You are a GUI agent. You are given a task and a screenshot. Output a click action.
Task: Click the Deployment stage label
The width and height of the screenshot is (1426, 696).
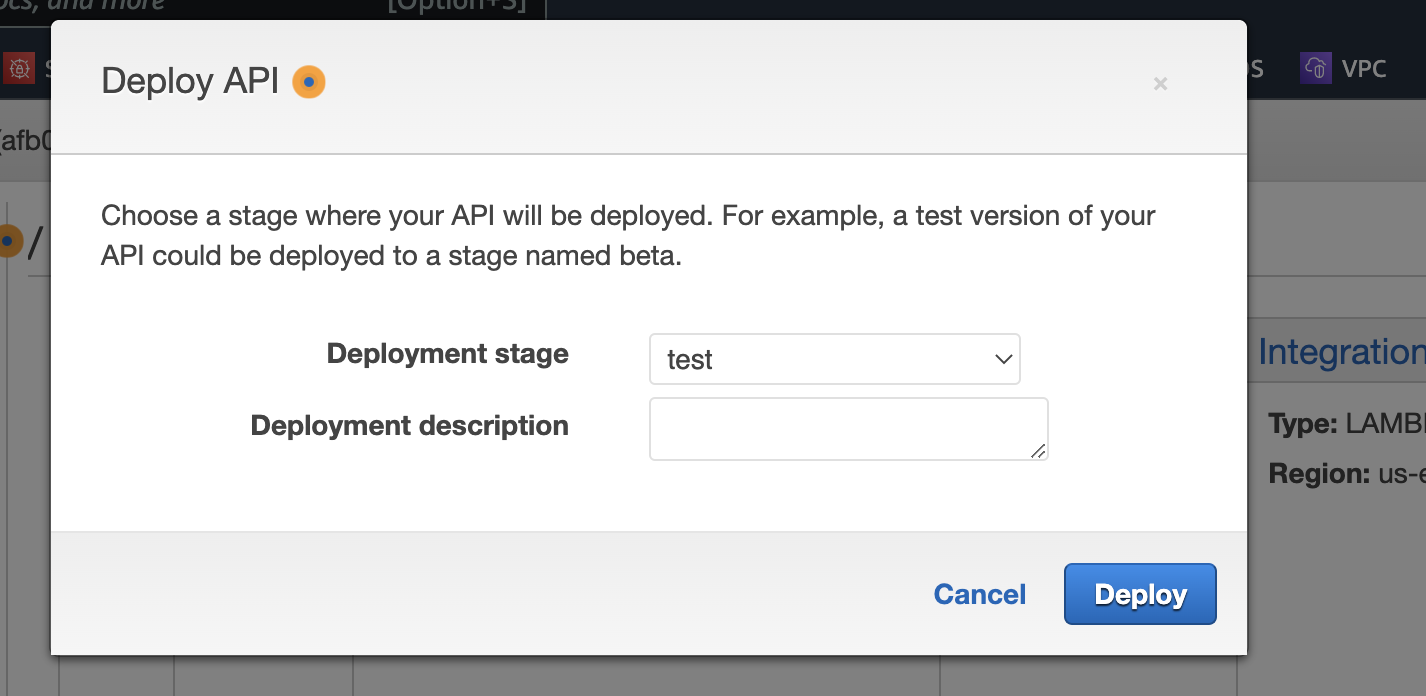pyautogui.click(x=447, y=354)
